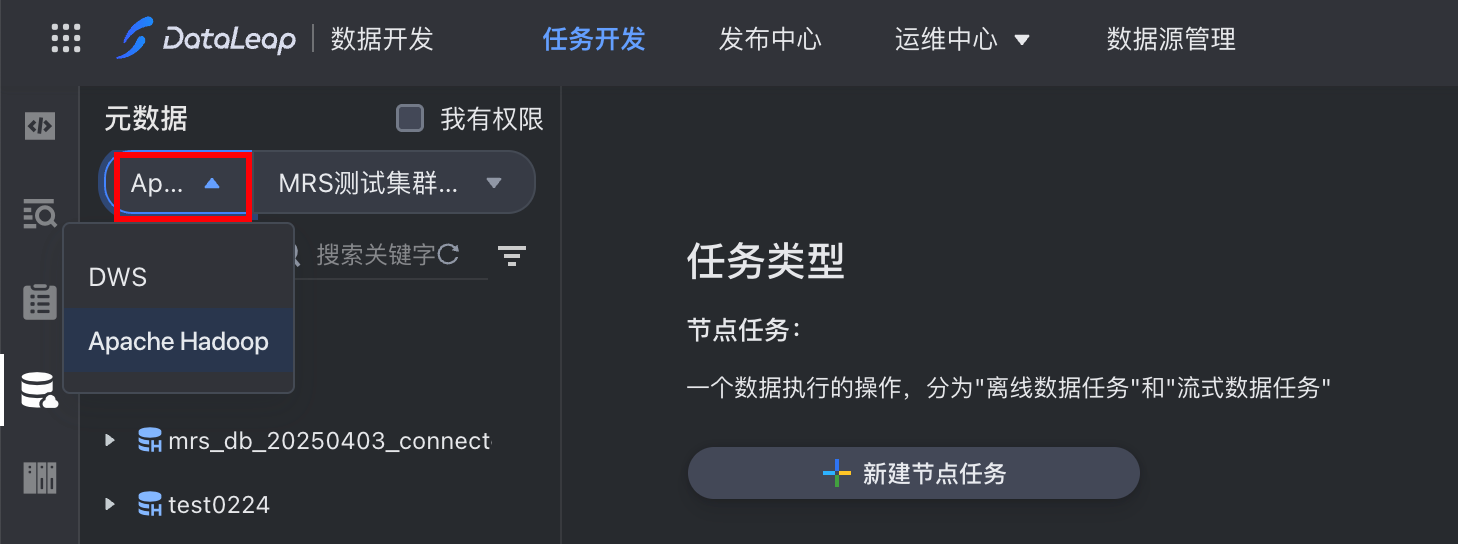Open the data search sidebar icon
This screenshot has height=544, width=1458.
pos(40,213)
